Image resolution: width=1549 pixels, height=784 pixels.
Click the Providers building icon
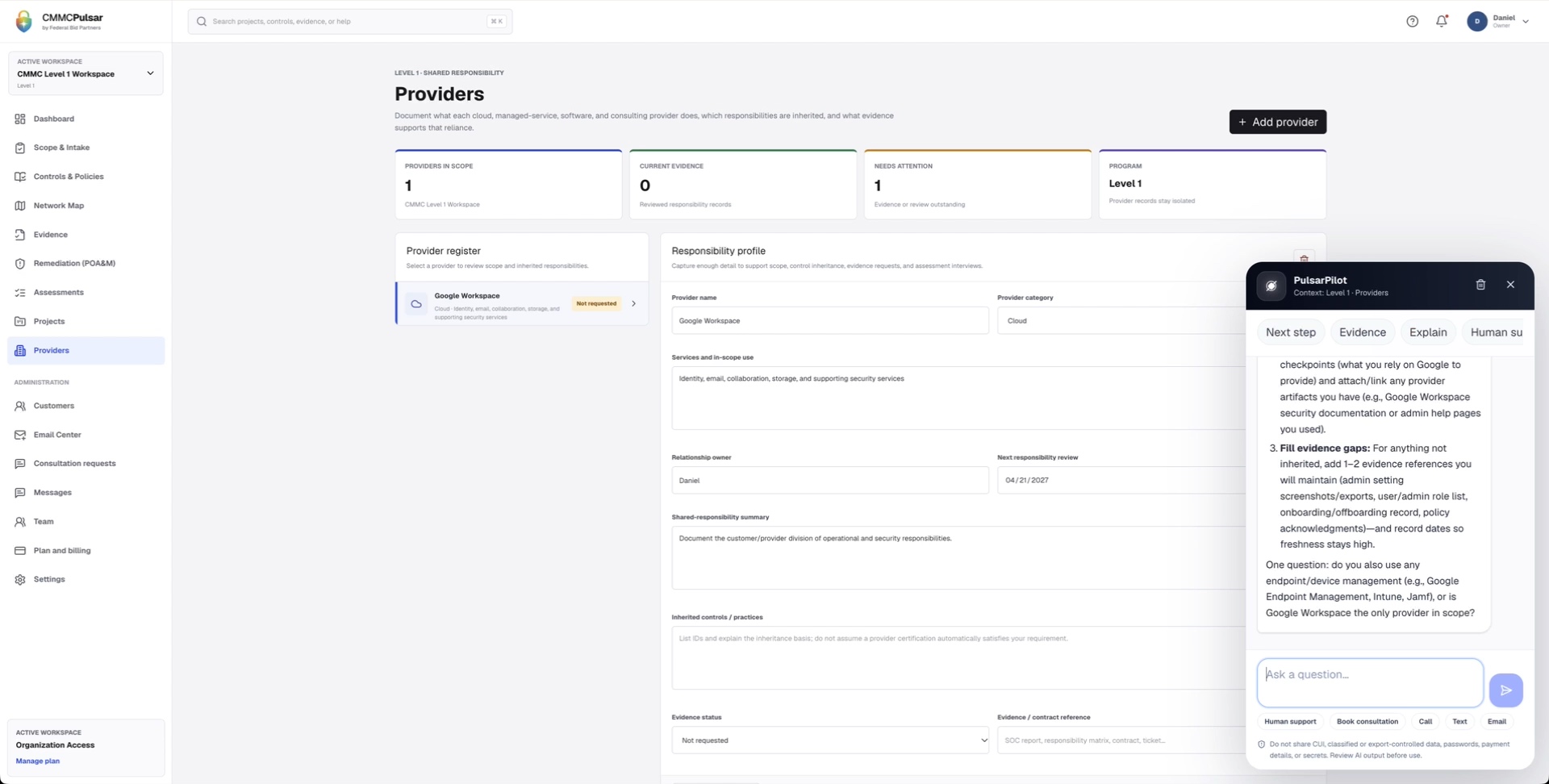coord(20,350)
